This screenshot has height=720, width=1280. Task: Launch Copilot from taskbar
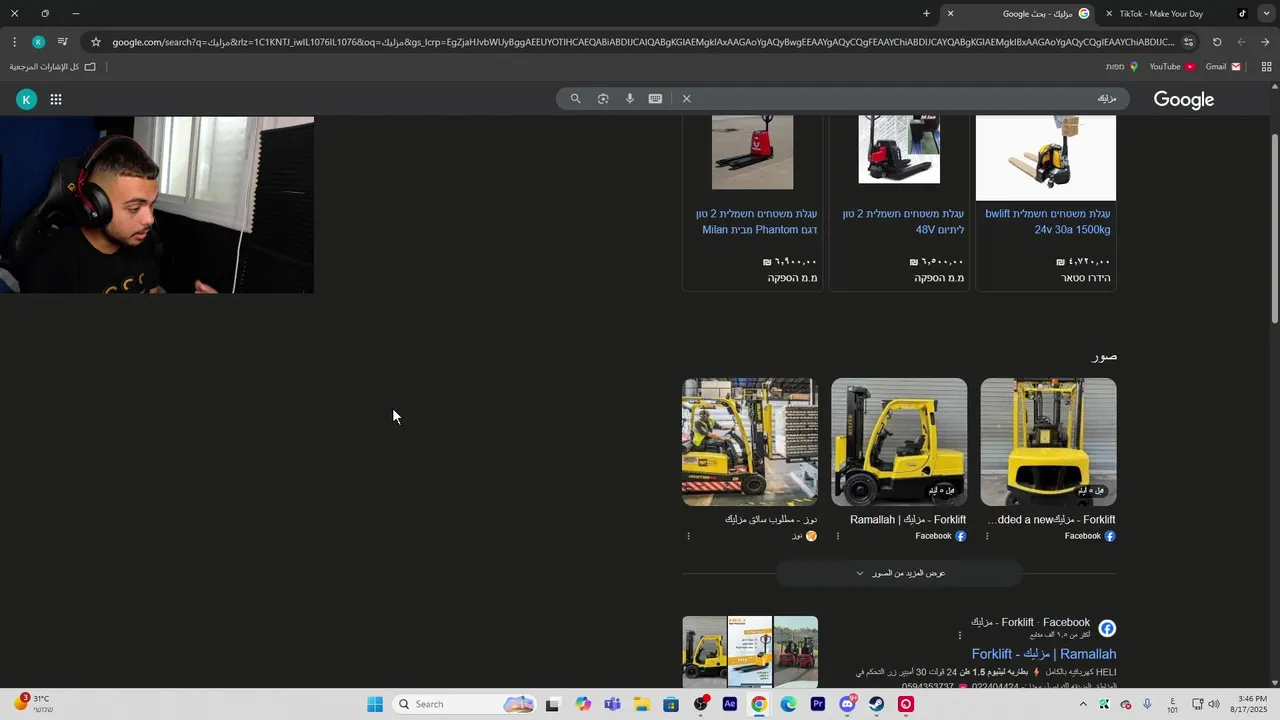[583, 704]
